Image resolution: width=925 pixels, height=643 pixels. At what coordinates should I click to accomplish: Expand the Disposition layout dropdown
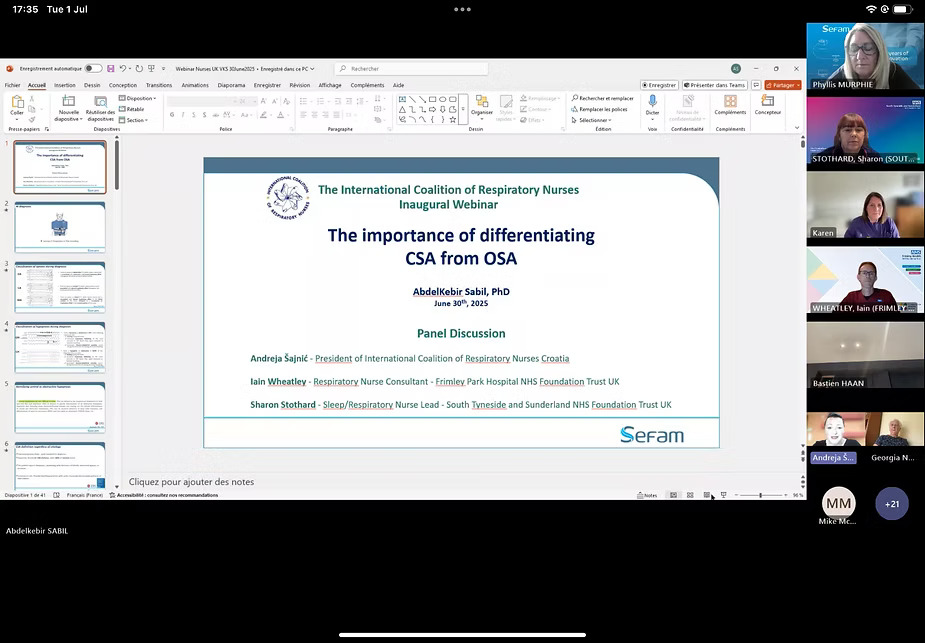138,98
